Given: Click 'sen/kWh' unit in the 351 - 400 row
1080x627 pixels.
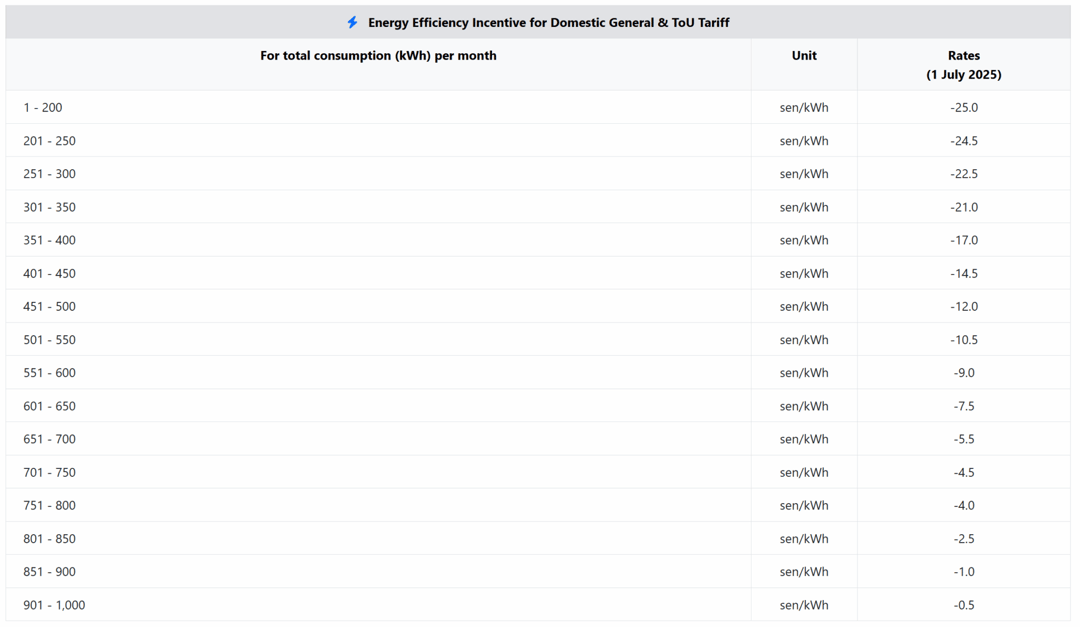Looking at the screenshot, I should click(x=804, y=240).
